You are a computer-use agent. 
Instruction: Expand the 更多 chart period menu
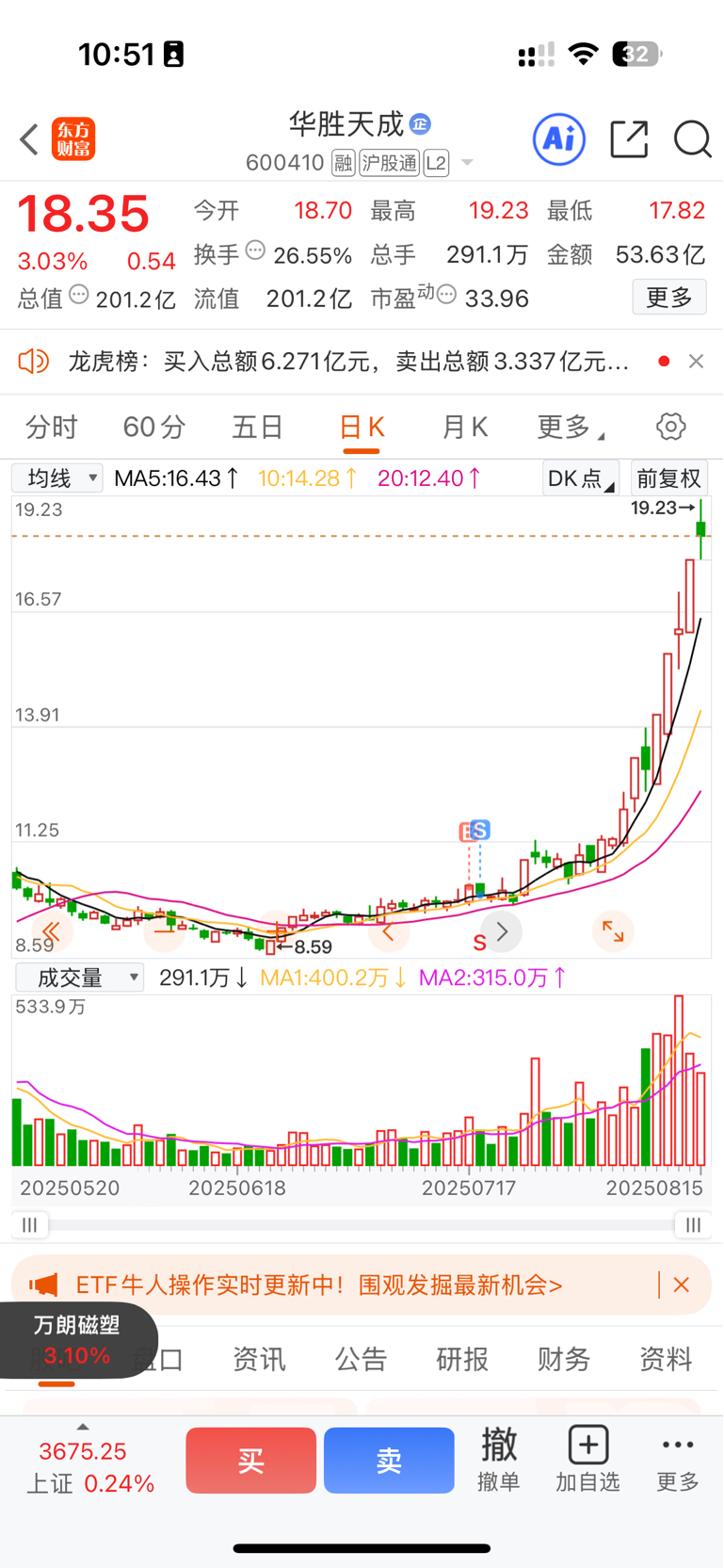[571, 427]
